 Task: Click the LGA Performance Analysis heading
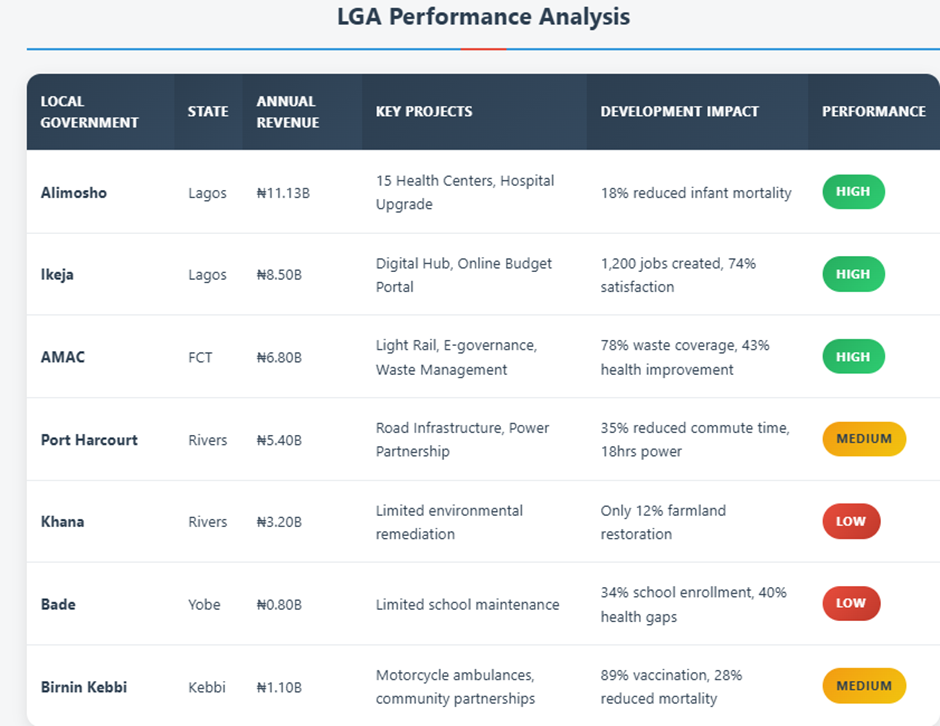point(483,17)
